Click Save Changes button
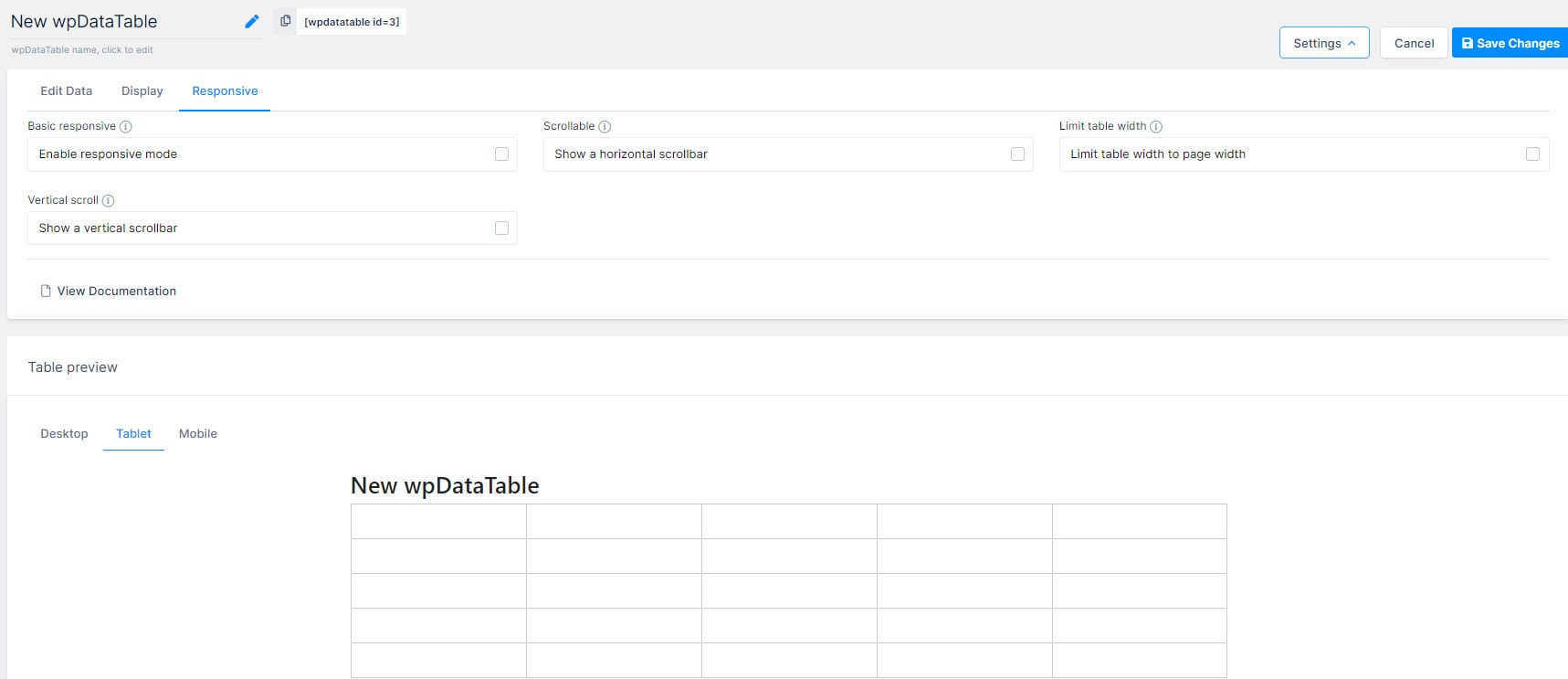The image size is (1568, 679). click(1510, 43)
